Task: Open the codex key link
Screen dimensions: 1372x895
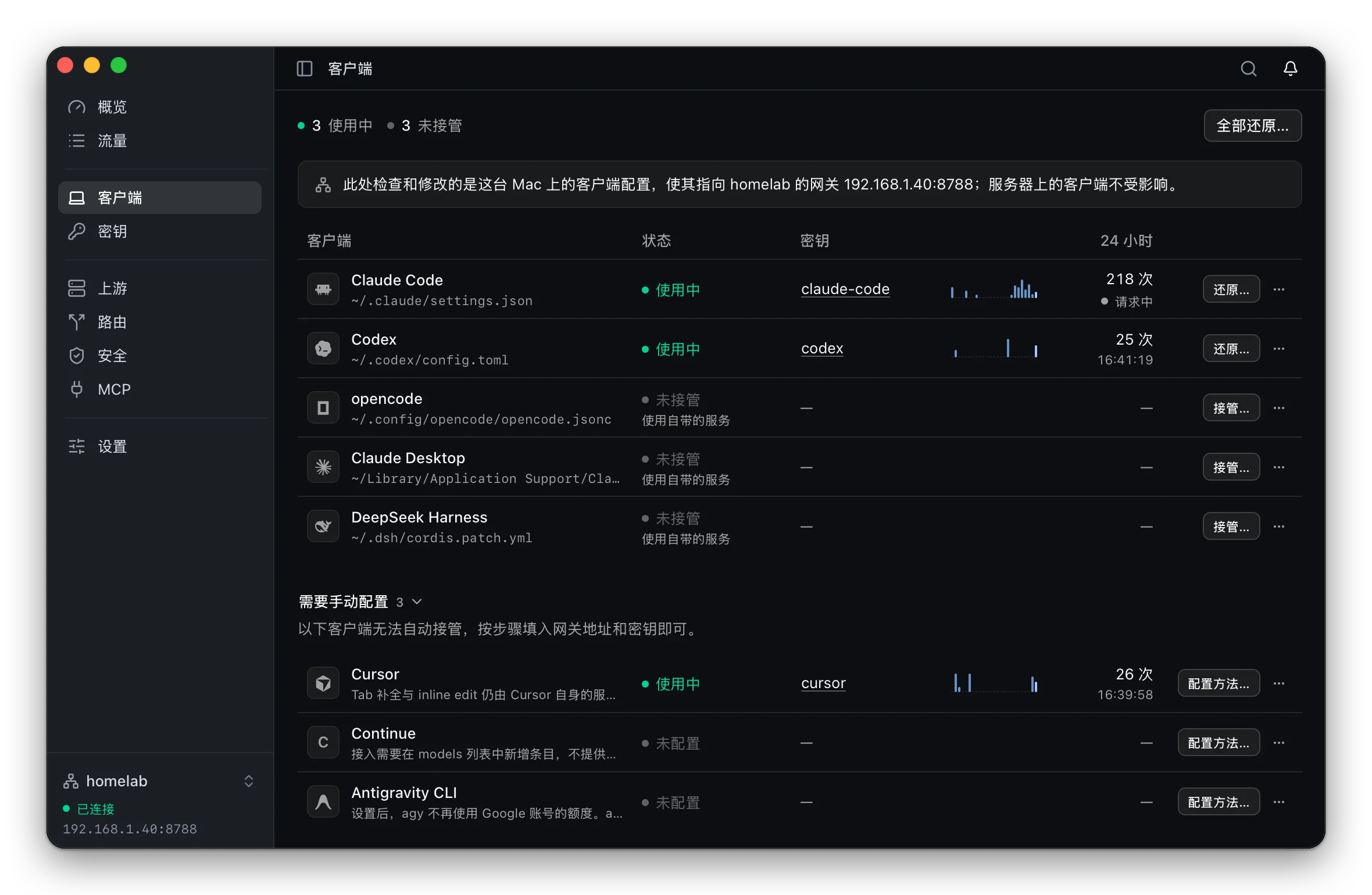Action: (822, 348)
